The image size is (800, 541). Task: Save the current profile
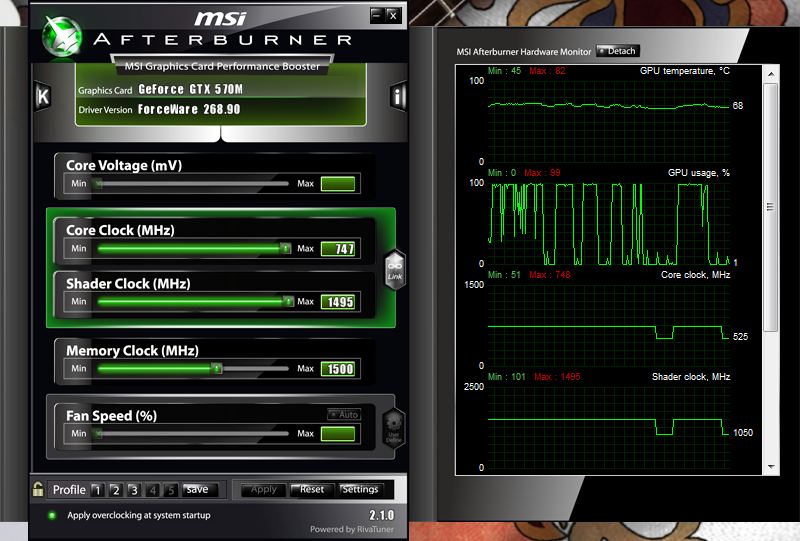click(x=200, y=489)
